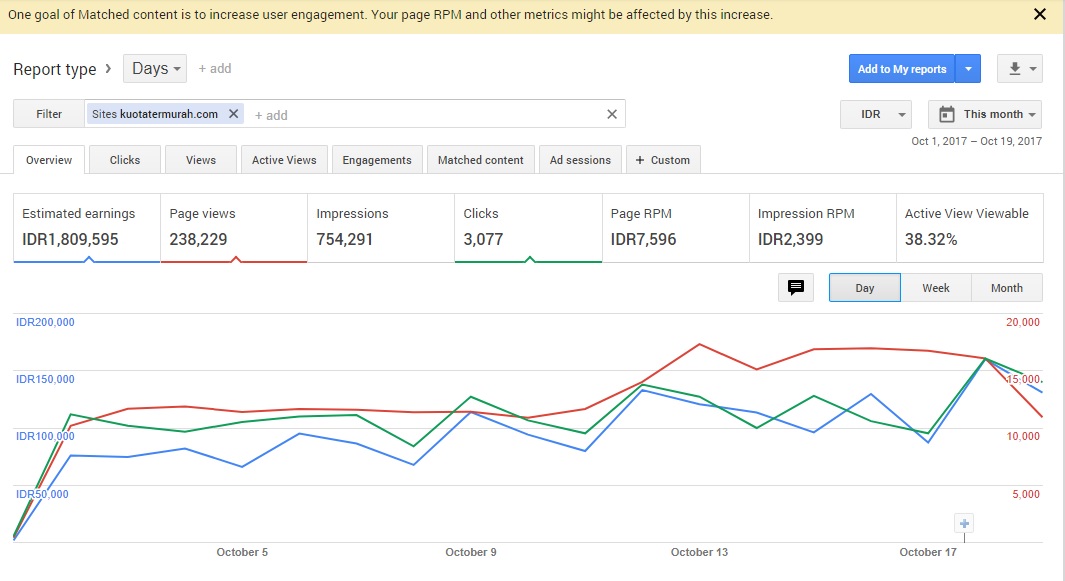
Task: Toggle the Page RPM metric card
Action: [676, 228]
